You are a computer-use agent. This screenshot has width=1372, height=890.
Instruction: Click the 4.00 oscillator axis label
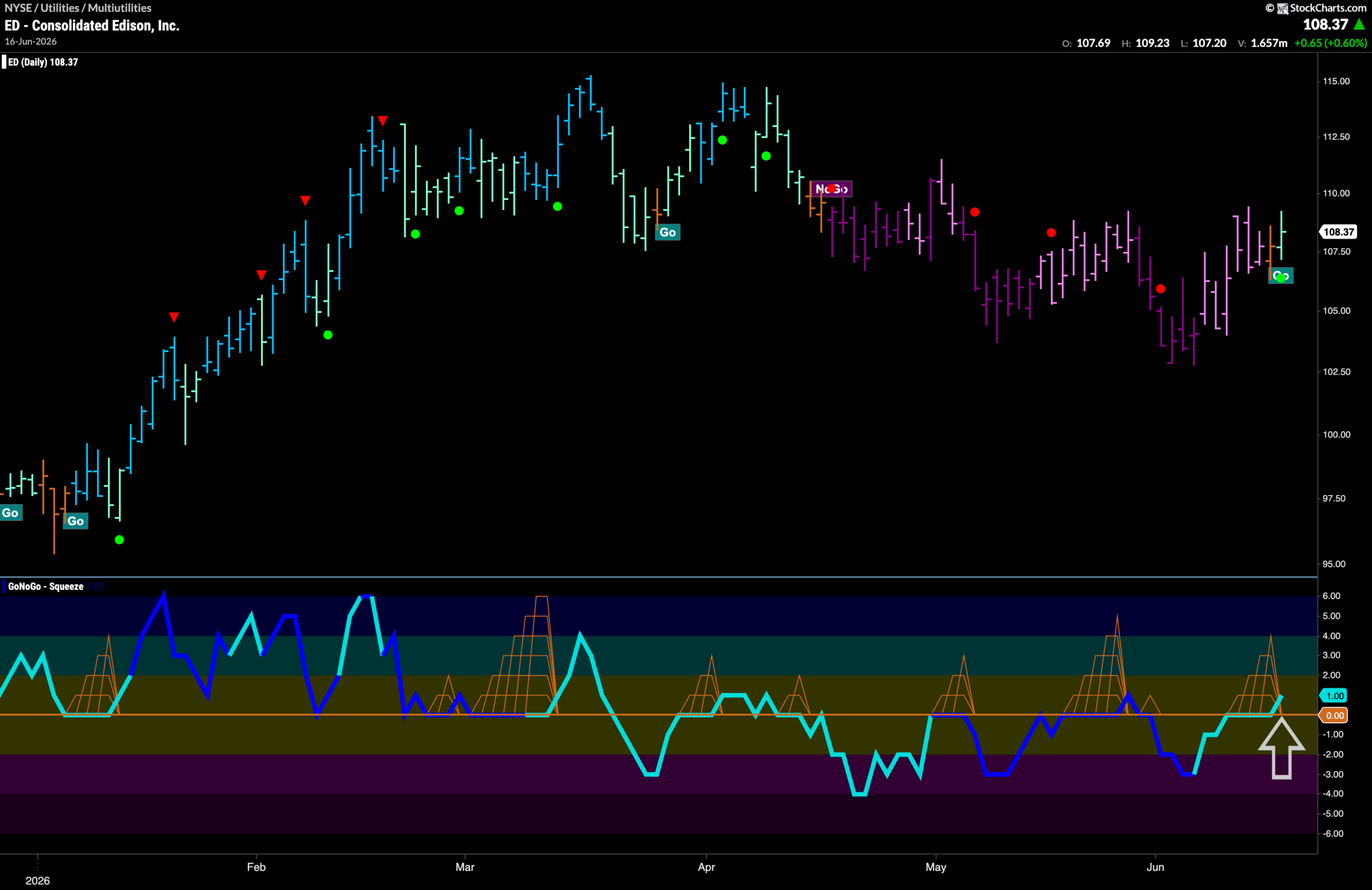pos(1332,636)
